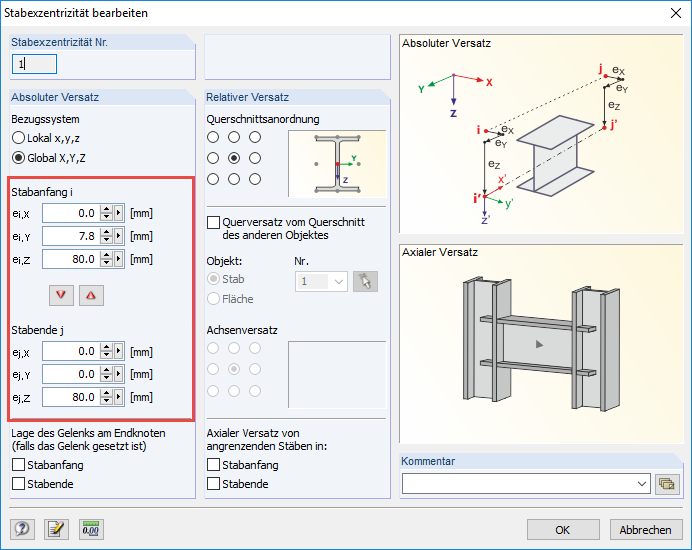
Task: Click OK to confirm eccentricity
Action: [x=563, y=530]
